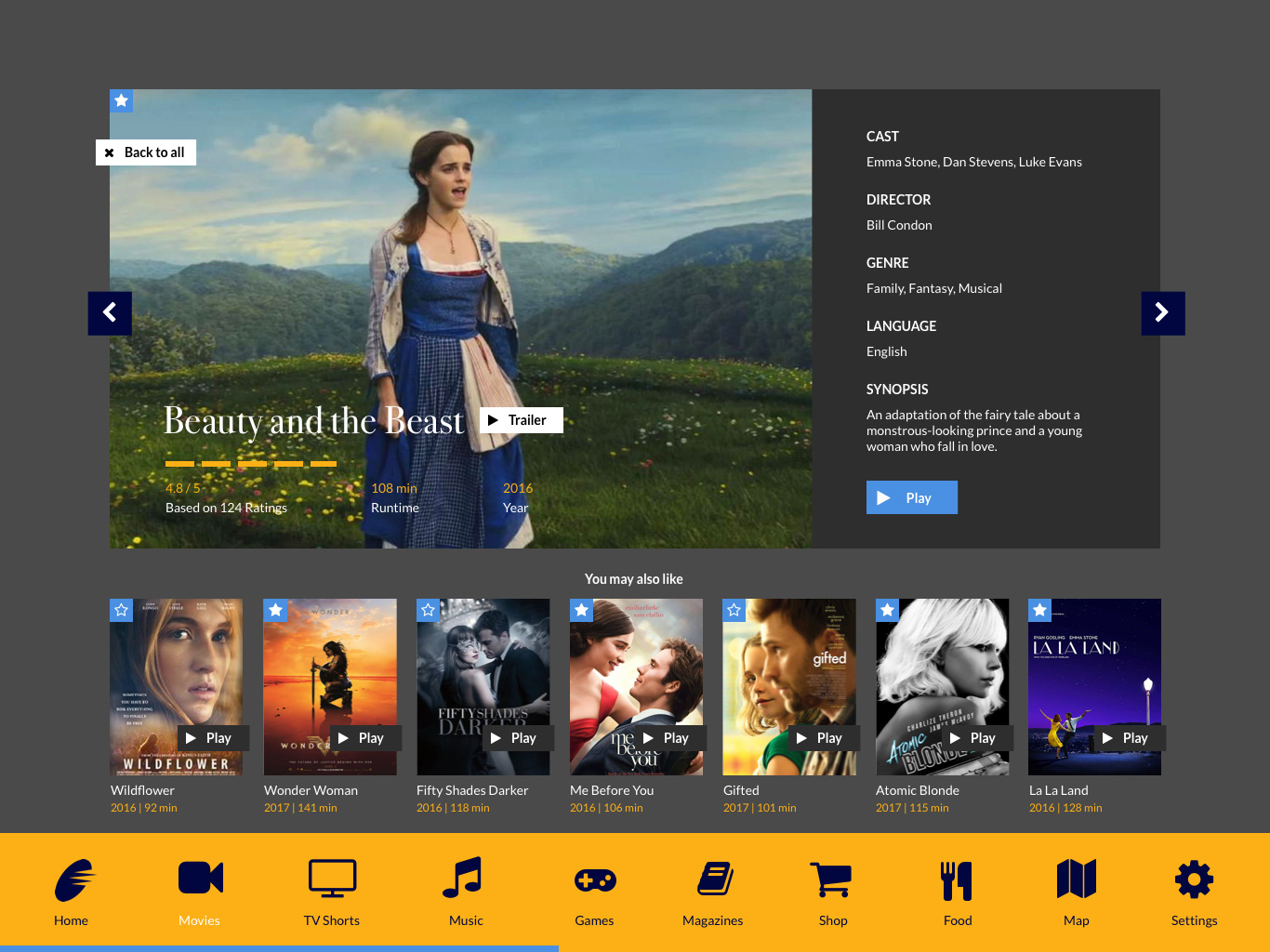This screenshot has height=952, width=1270.
Task: Open the Shop cart icon
Action: coord(831,879)
